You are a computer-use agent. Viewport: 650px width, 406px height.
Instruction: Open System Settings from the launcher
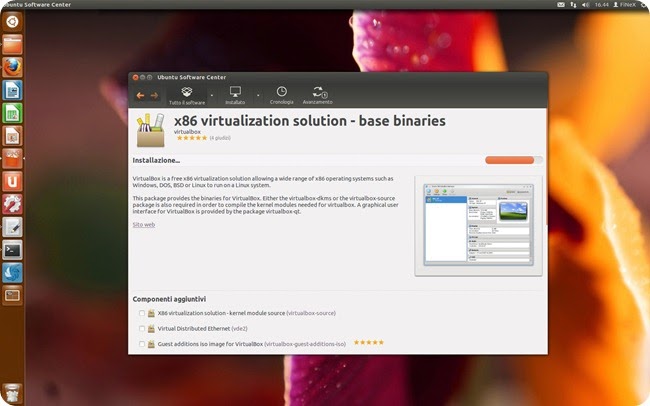[x=12, y=204]
